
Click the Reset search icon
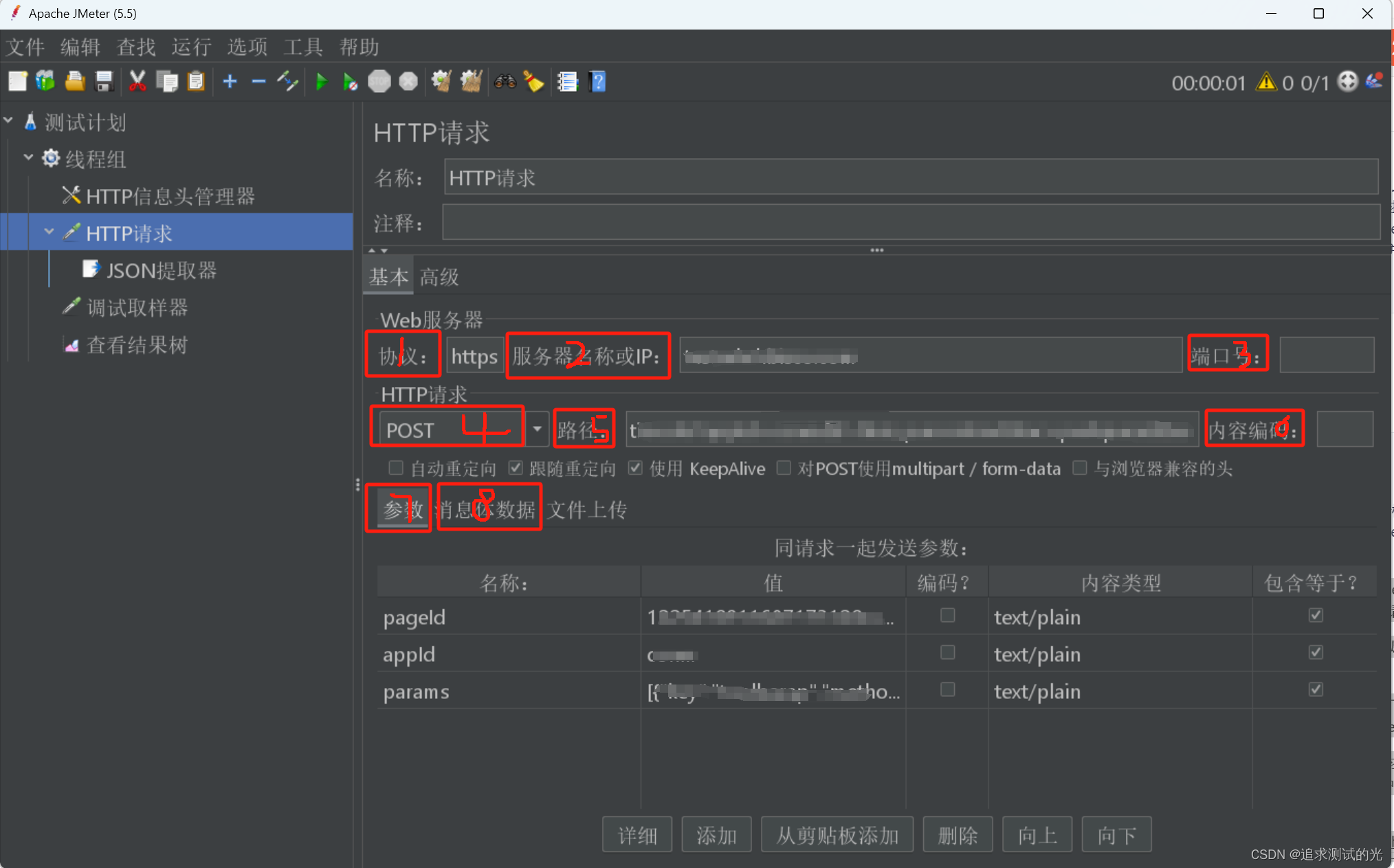pos(533,82)
